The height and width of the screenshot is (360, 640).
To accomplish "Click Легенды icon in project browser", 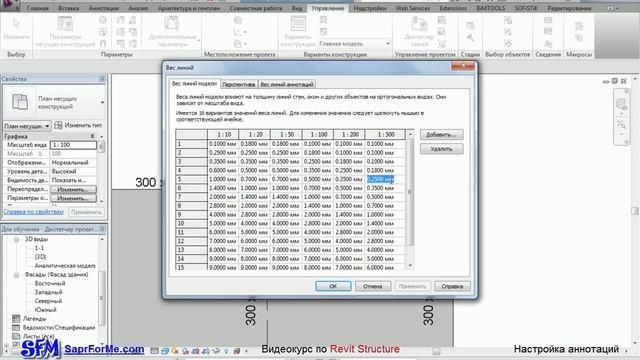I will pyautogui.click(x=16, y=318).
